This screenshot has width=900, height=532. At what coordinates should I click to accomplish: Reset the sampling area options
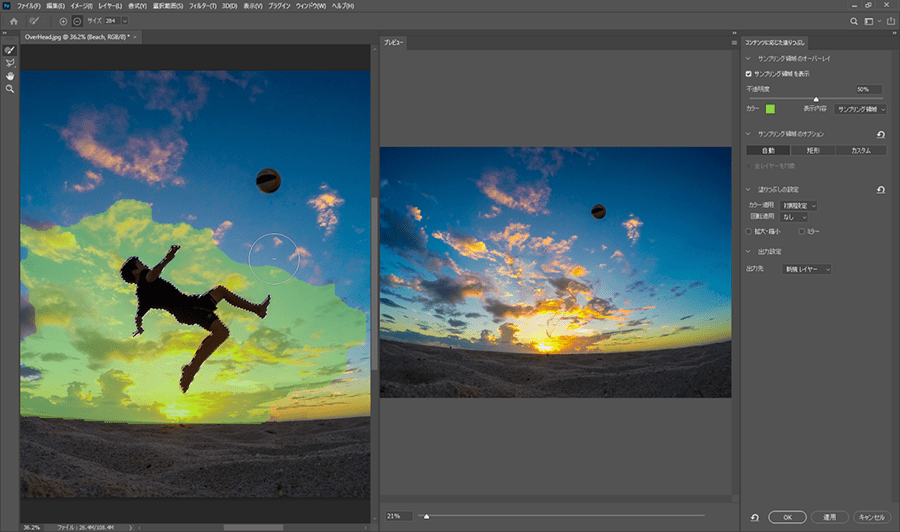click(881, 134)
